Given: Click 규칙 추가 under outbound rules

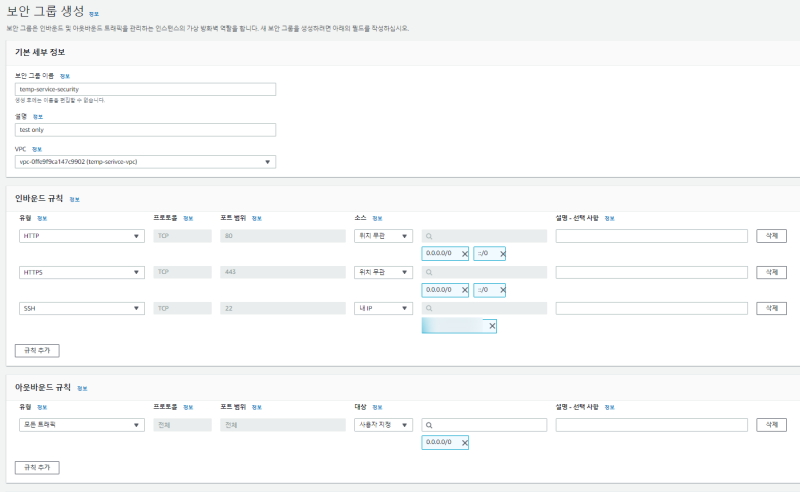Looking at the screenshot, I should (x=38, y=467).
